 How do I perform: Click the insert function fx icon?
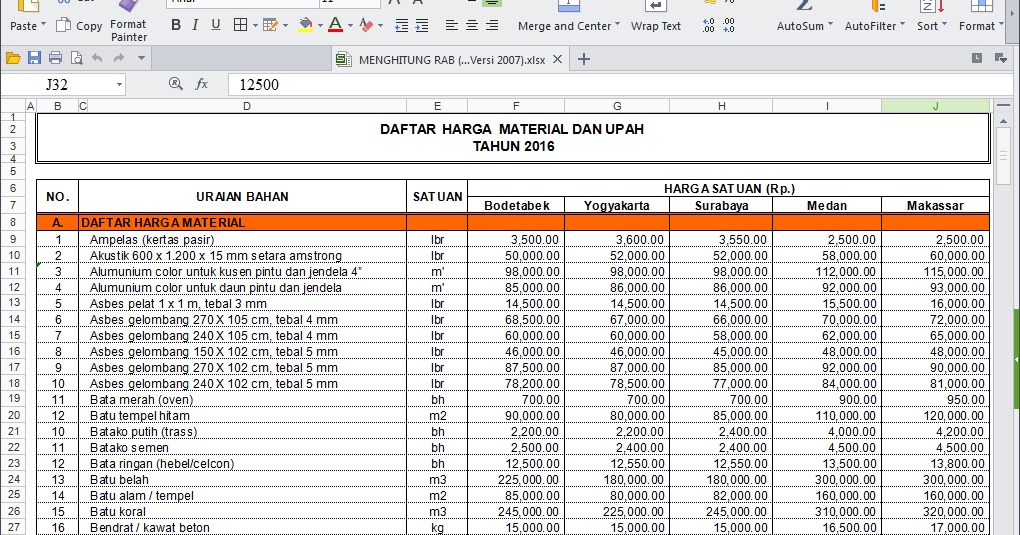tap(202, 84)
